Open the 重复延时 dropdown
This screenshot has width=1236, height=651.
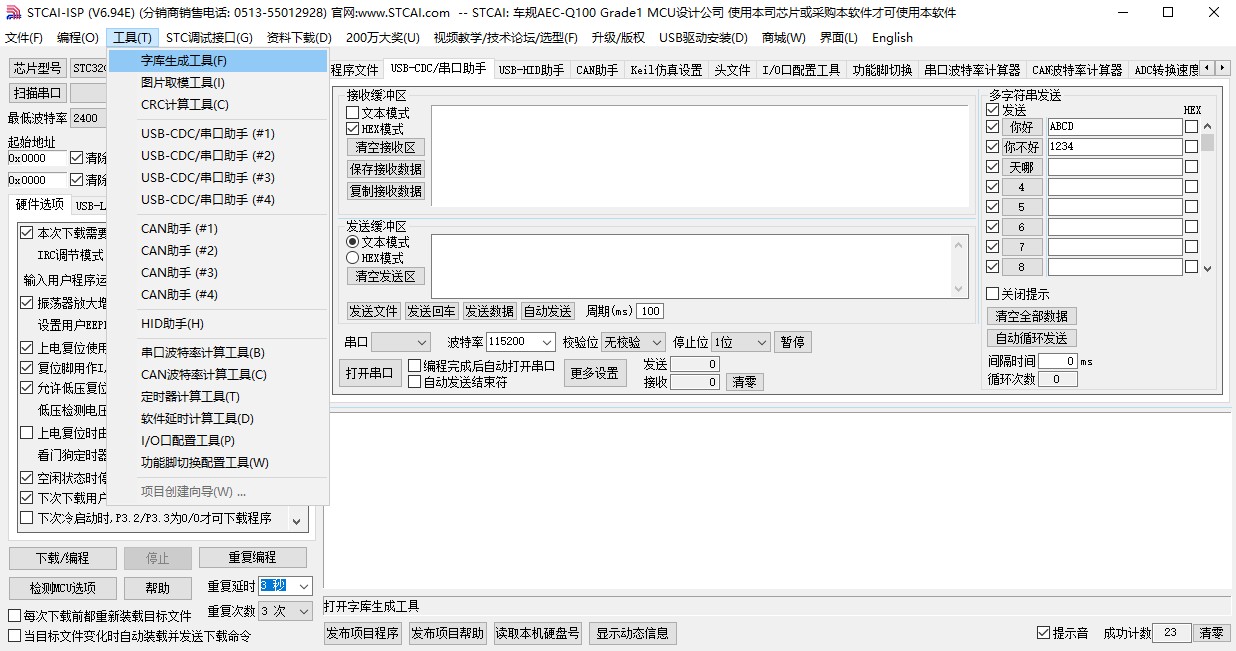coord(286,586)
